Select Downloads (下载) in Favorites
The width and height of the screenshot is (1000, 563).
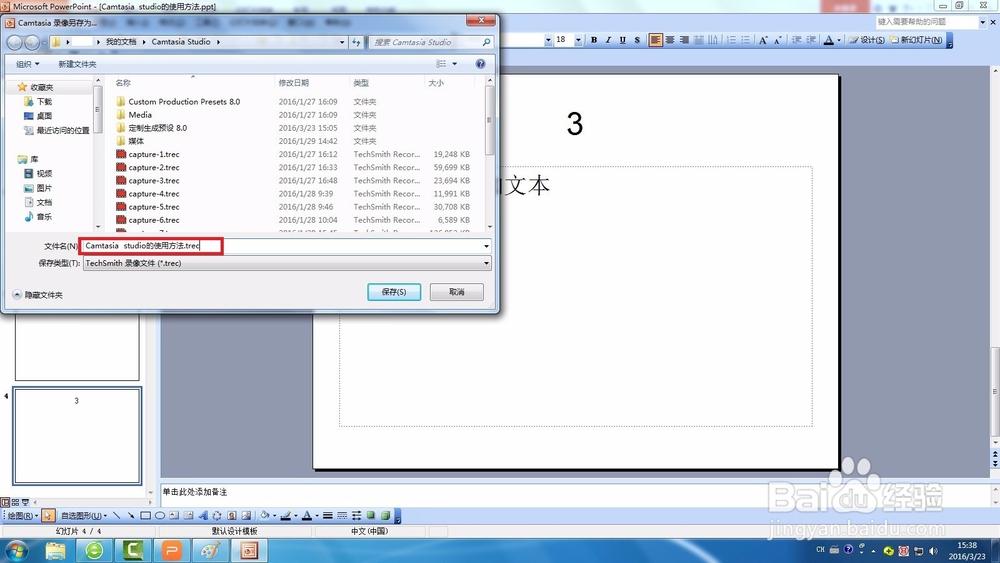[38, 101]
